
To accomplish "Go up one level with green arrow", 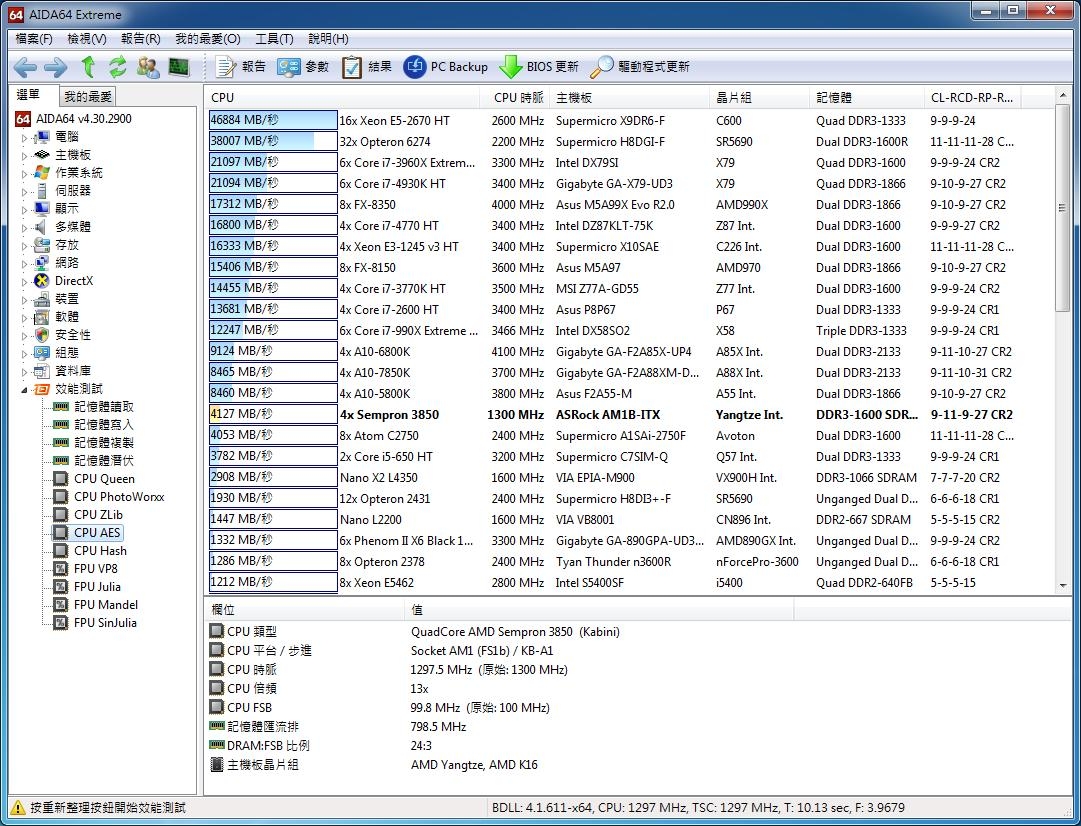I will coord(88,67).
